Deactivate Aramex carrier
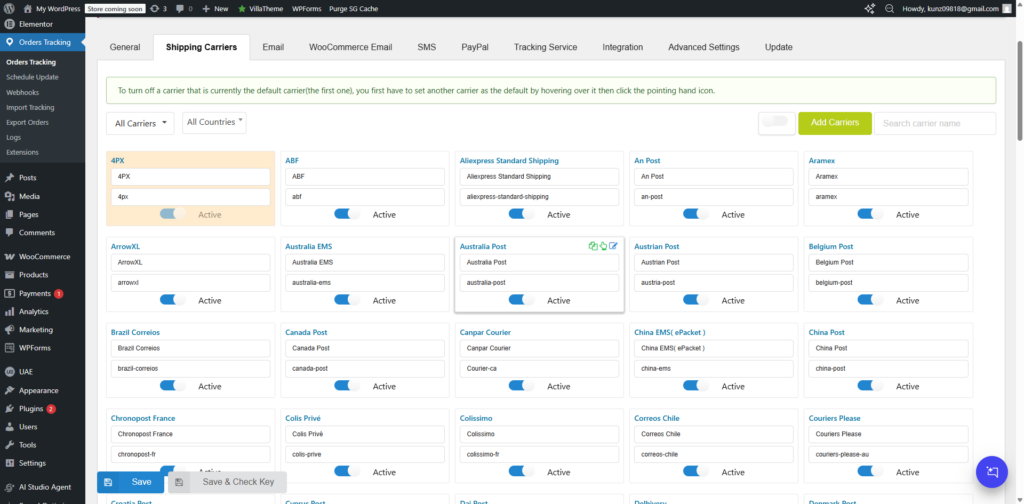Image resolution: width=1024 pixels, height=504 pixels. (870, 214)
